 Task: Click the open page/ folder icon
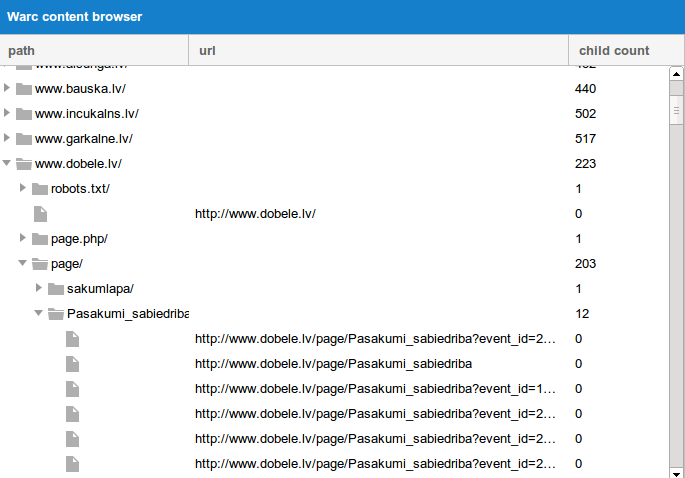(40, 264)
